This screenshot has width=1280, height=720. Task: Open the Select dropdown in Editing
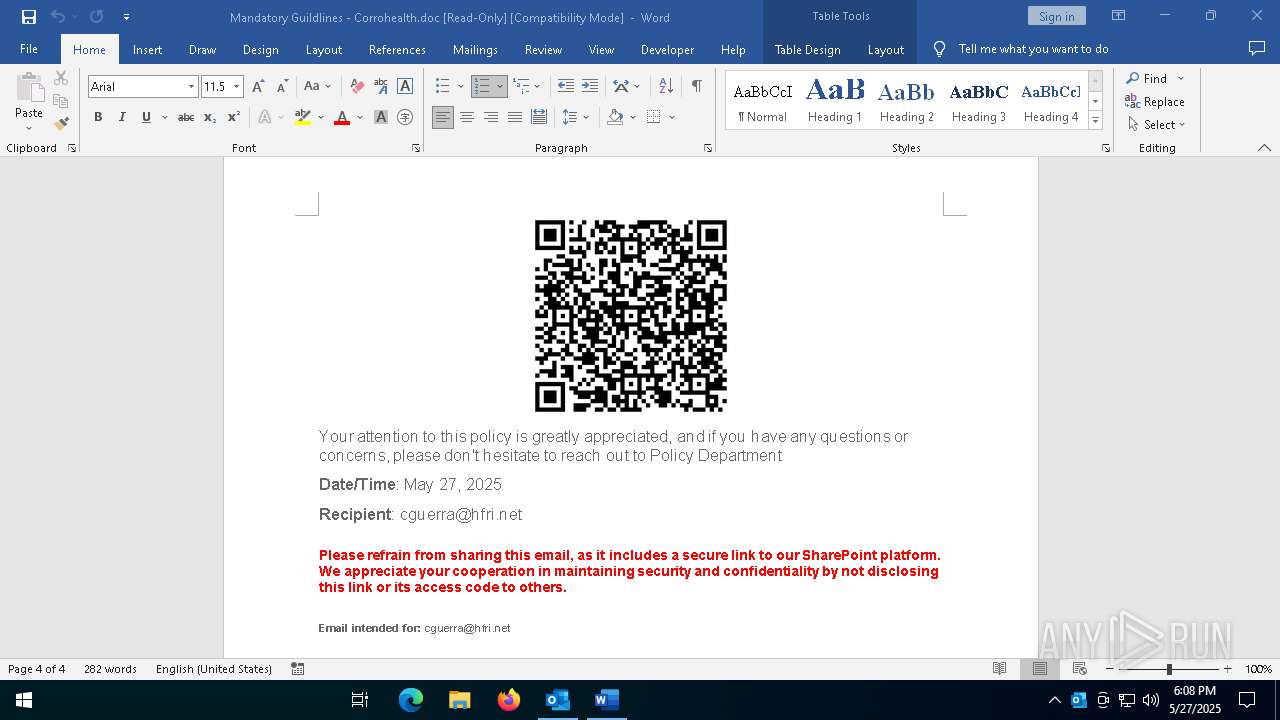1156,125
